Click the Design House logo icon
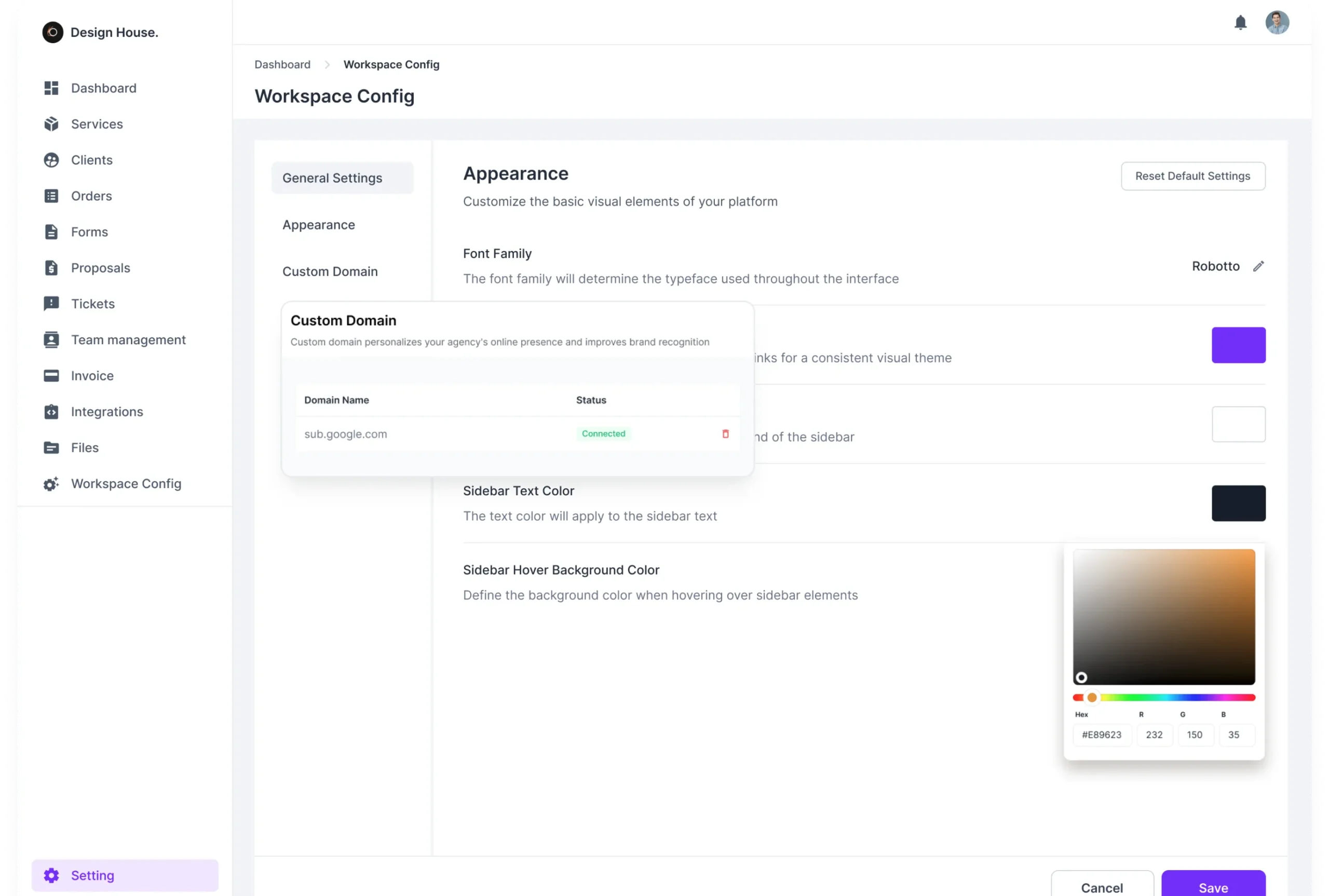The image size is (1329, 896). coord(52,33)
